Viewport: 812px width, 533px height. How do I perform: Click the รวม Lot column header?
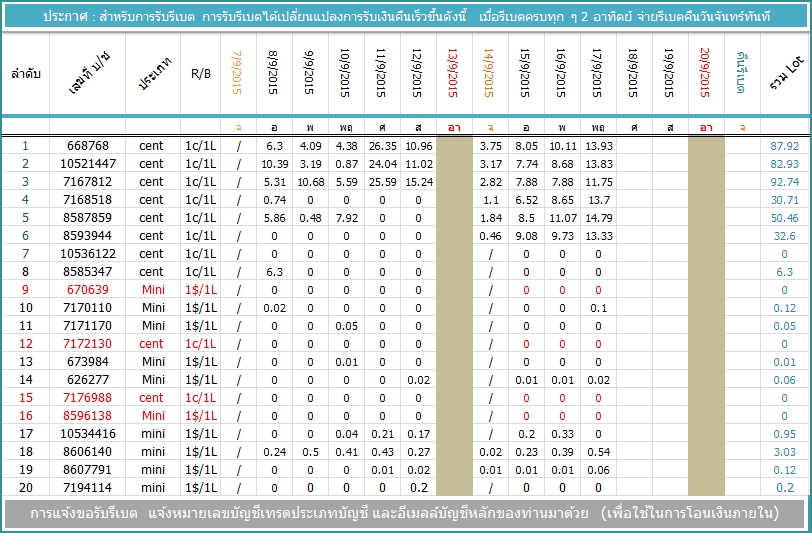[786, 73]
